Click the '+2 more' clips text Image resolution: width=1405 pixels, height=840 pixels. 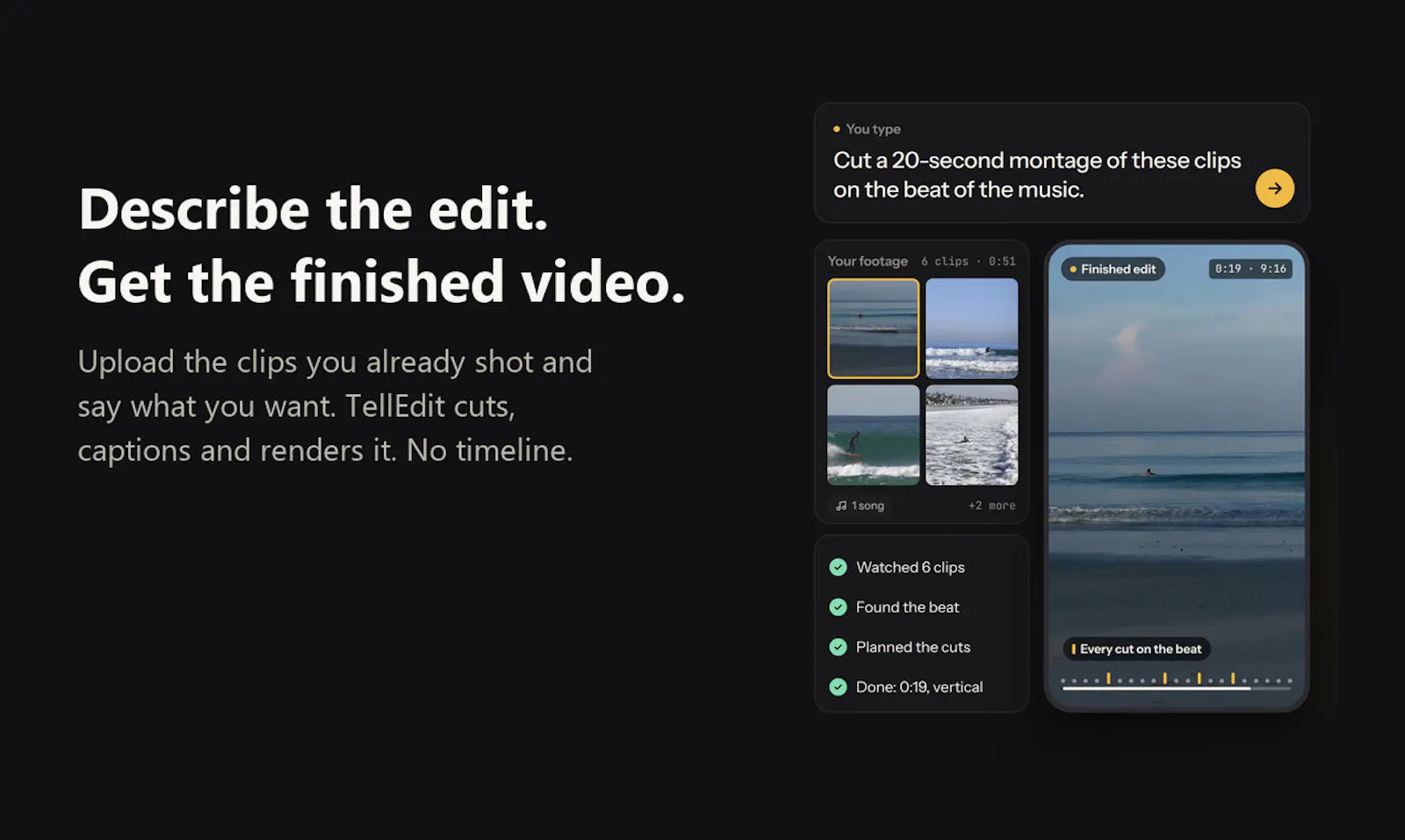tap(991, 506)
